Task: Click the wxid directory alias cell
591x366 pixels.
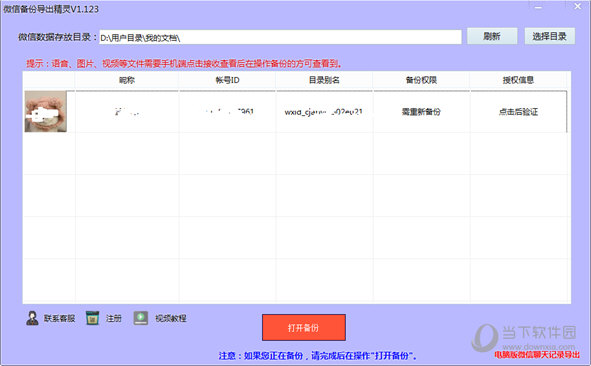Action: [x=324, y=112]
